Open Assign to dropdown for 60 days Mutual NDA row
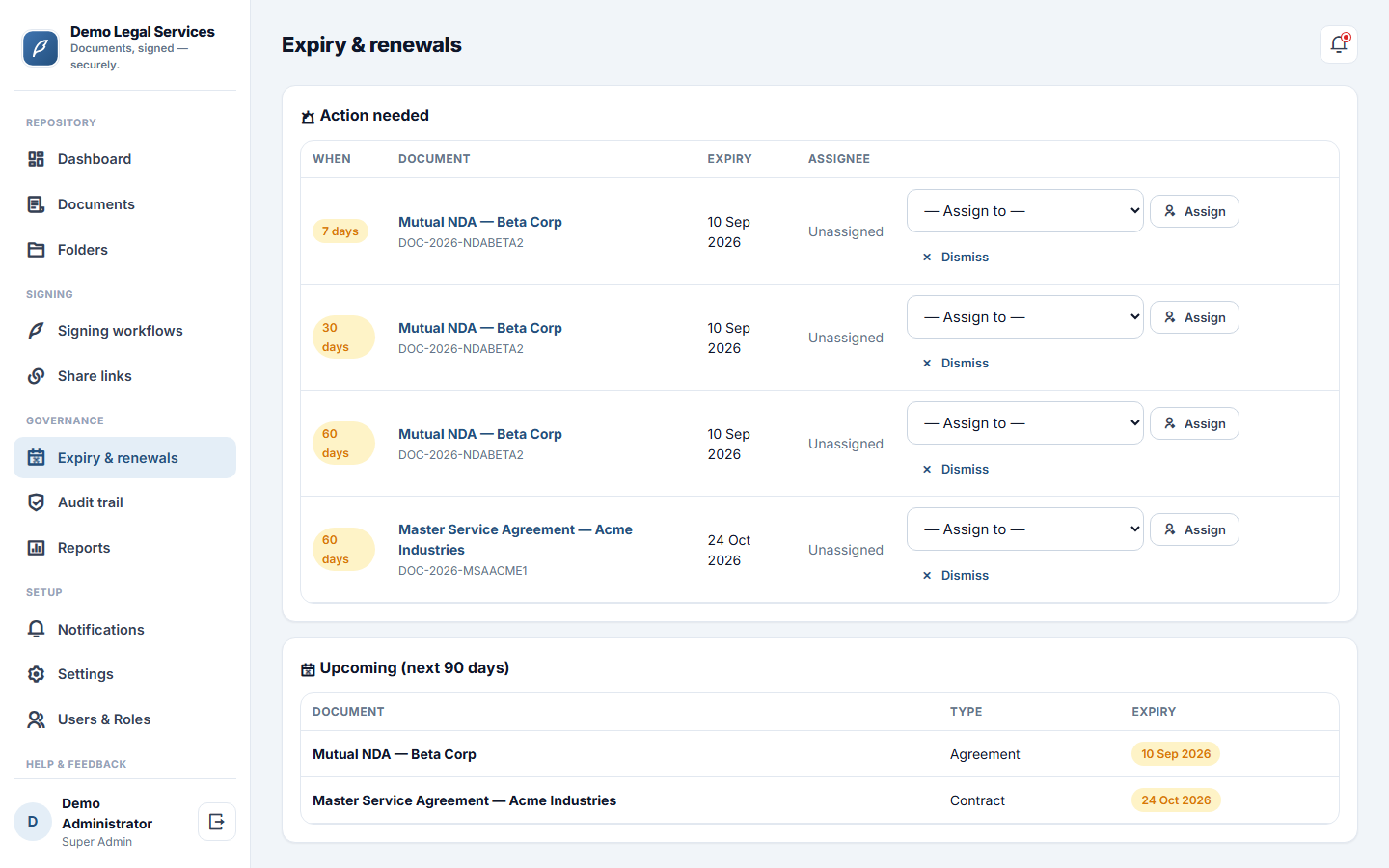1389x868 pixels. pos(1025,423)
